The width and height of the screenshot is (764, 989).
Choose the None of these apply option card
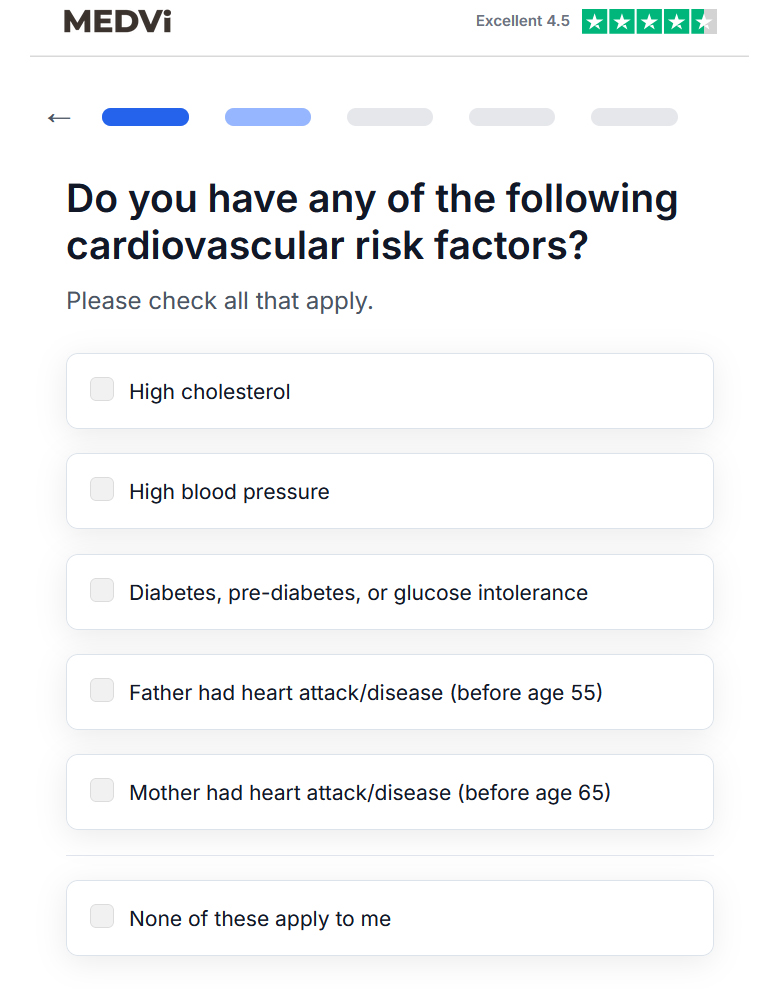point(390,918)
